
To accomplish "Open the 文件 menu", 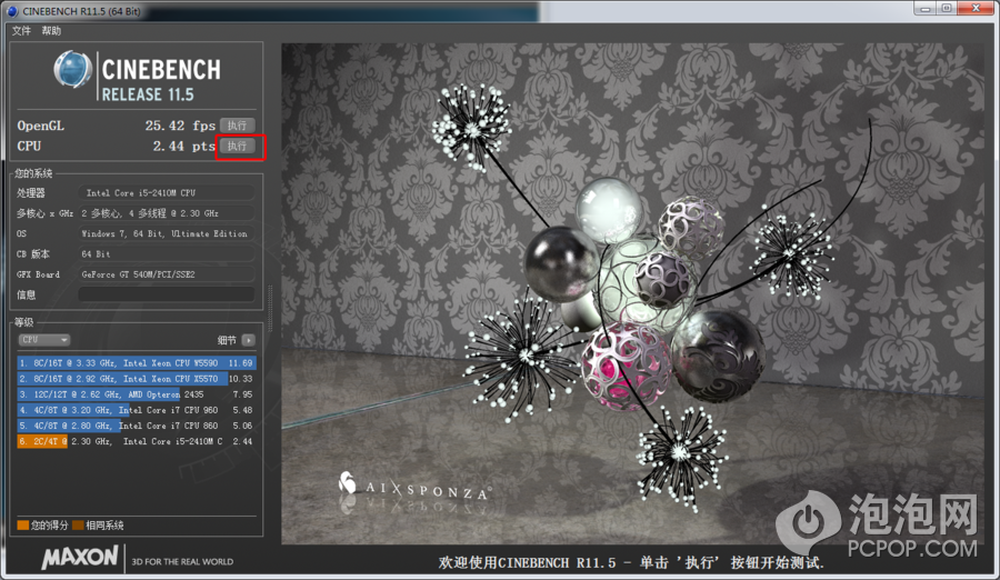I will coord(21,31).
